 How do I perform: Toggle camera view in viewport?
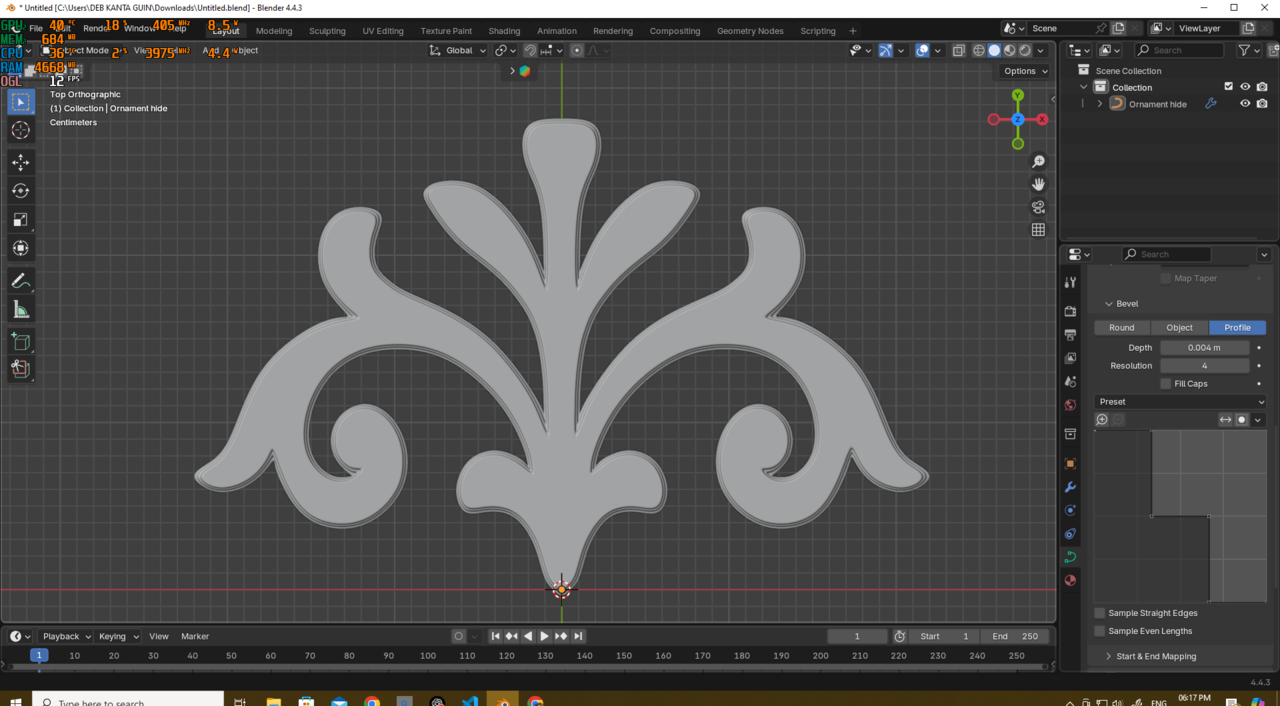click(1038, 207)
